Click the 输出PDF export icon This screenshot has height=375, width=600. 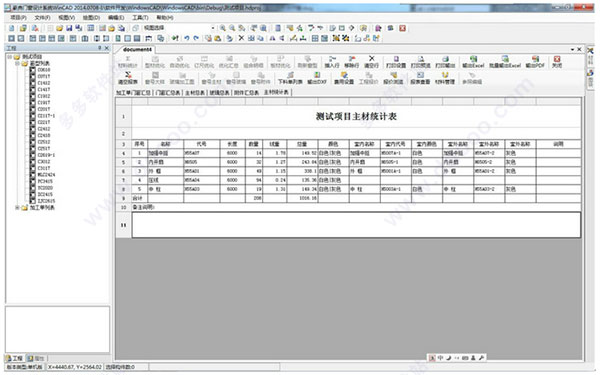535,61
